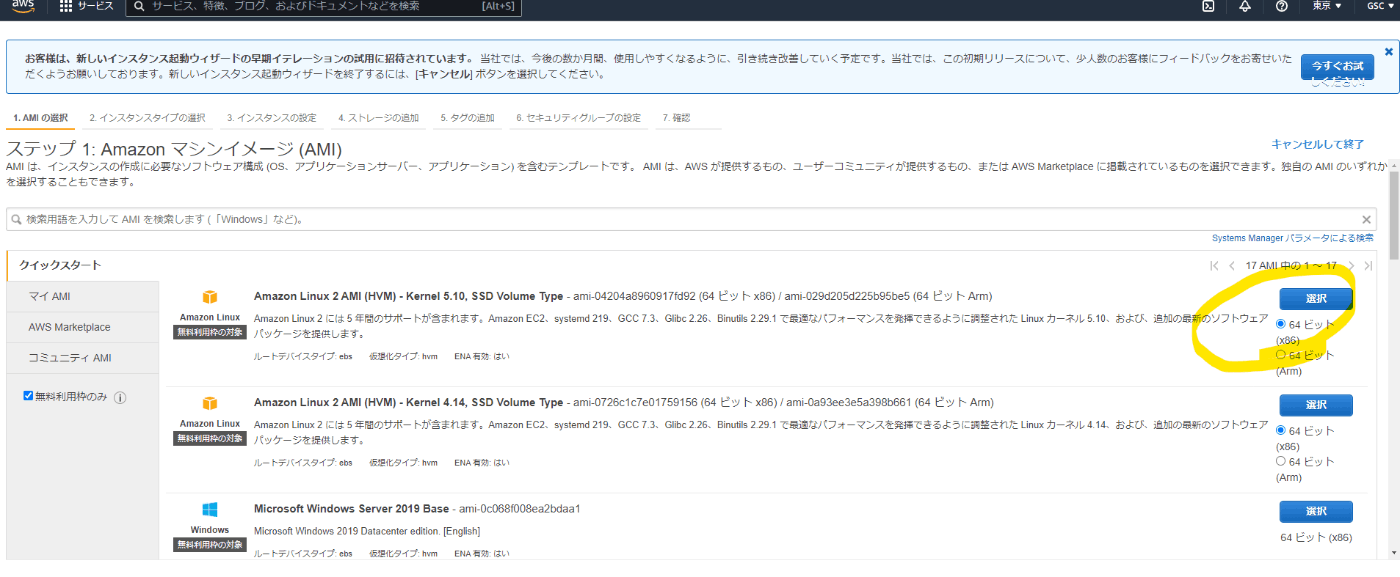Click the ステップ 1: Amazon マシンイメージ heading
This screenshot has height=577, width=1400.
[174, 149]
